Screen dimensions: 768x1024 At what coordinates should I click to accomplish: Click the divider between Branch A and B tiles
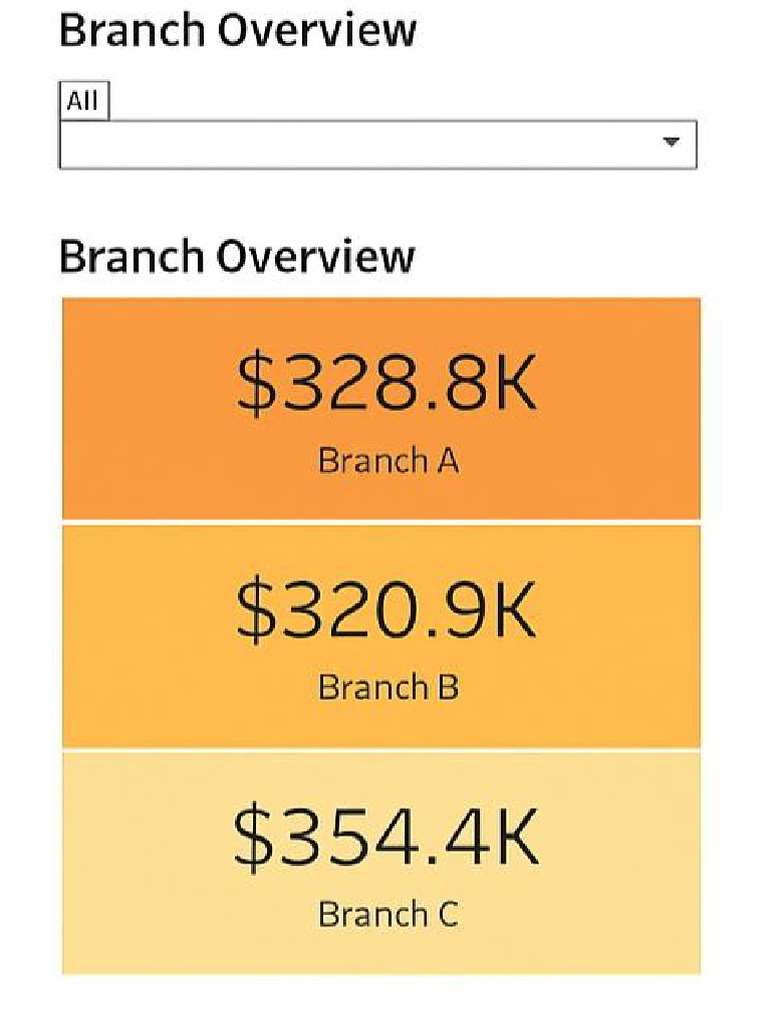point(381,522)
